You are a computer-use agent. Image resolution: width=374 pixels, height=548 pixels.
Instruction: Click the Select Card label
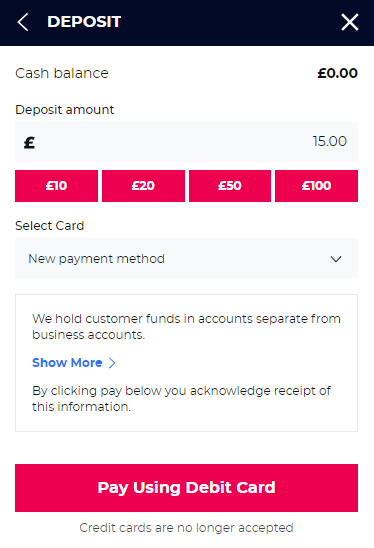coord(50,226)
